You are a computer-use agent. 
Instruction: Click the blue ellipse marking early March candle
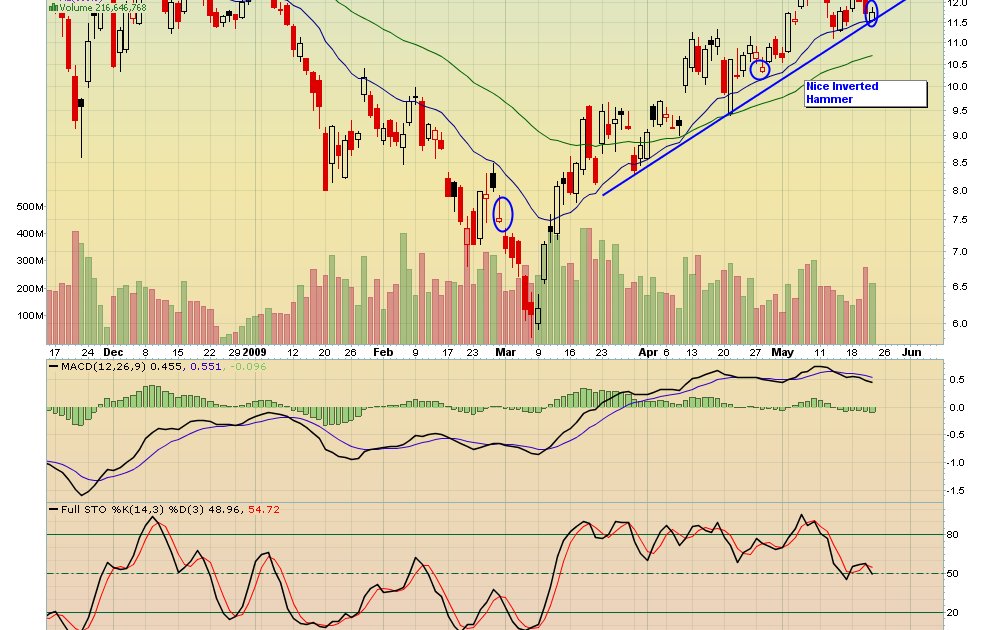(x=503, y=213)
